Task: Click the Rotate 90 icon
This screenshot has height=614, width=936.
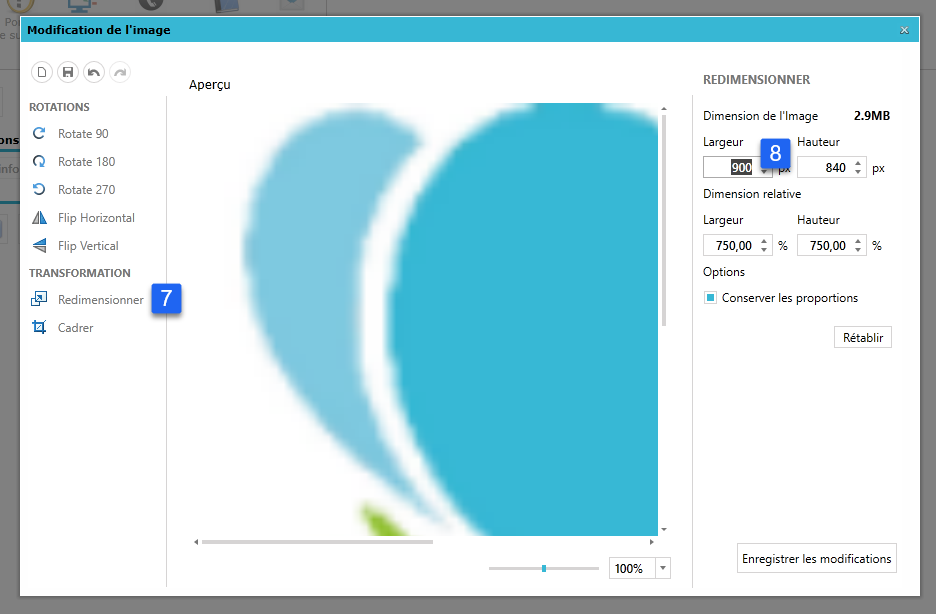Action: click(x=39, y=134)
